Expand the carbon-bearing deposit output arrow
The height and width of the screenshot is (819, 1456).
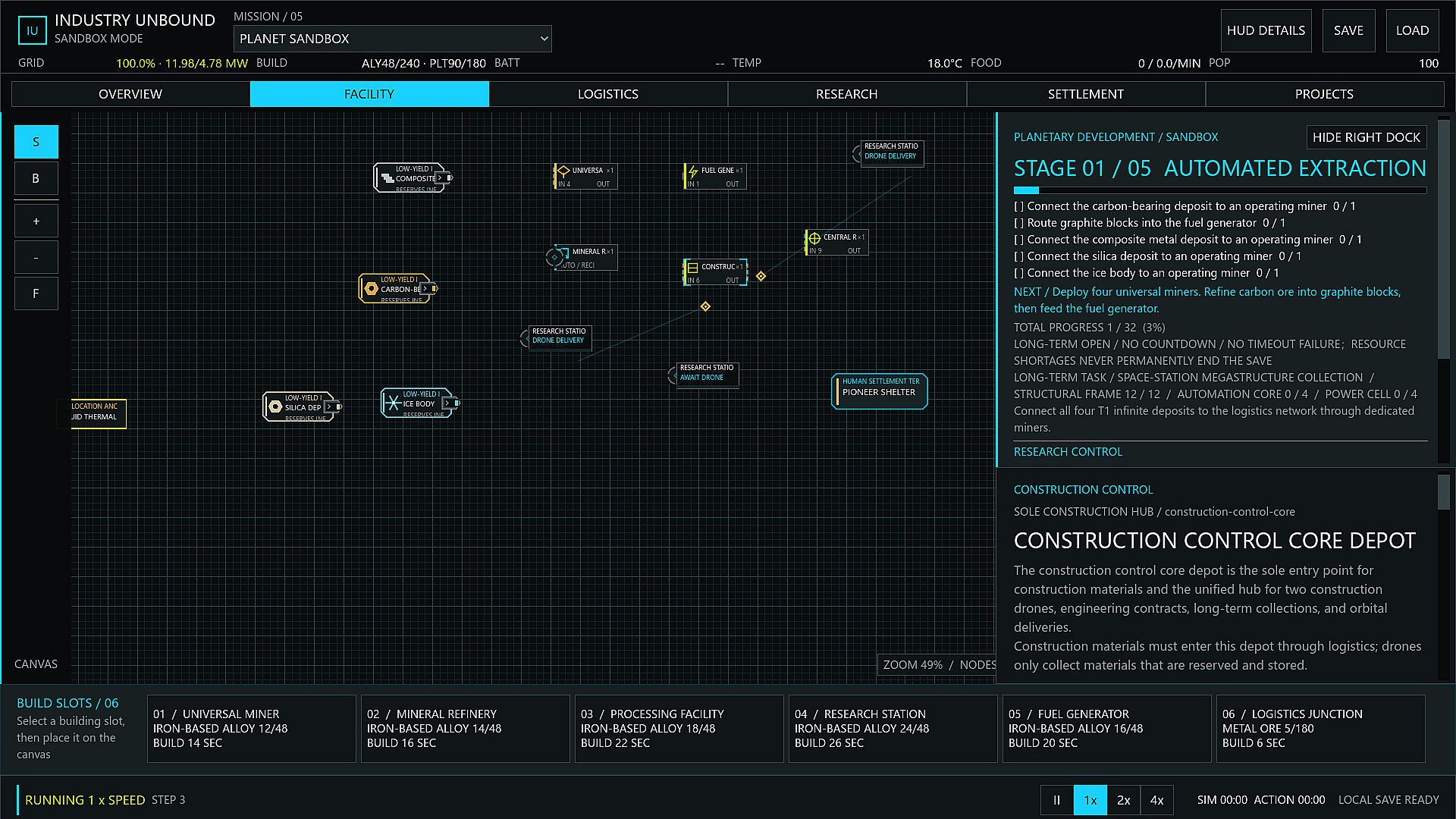point(425,288)
